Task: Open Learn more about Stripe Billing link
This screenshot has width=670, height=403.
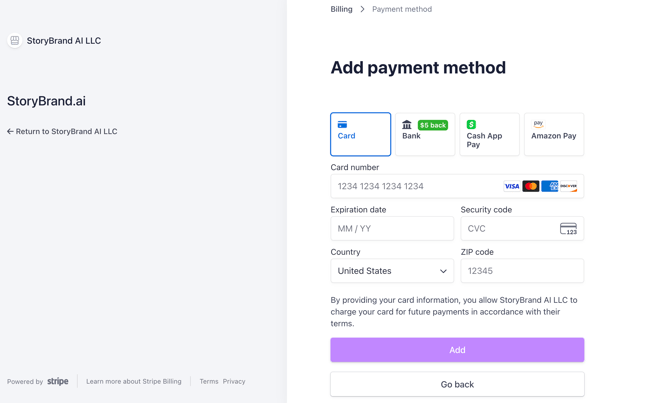Action: (x=134, y=381)
